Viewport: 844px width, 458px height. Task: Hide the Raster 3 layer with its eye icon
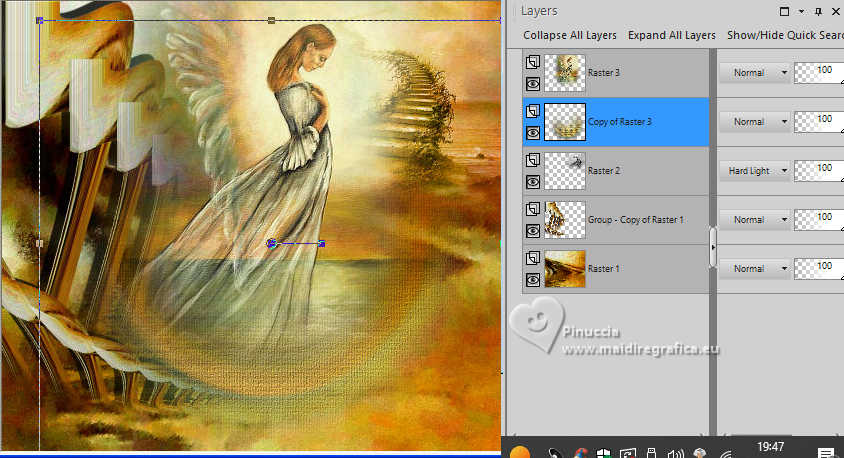pos(533,84)
